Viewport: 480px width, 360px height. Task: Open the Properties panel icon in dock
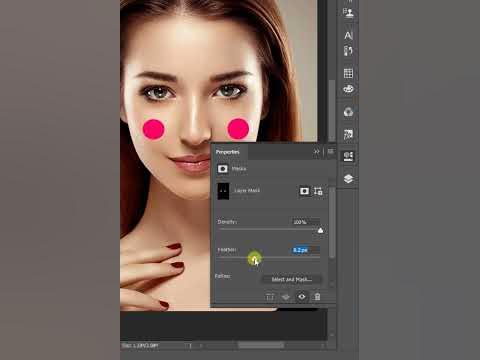click(348, 156)
